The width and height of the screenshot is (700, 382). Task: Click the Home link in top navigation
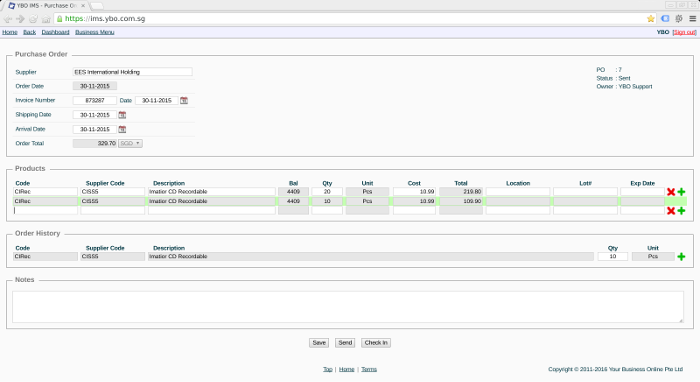pyautogui.click(x=10, y=32)
